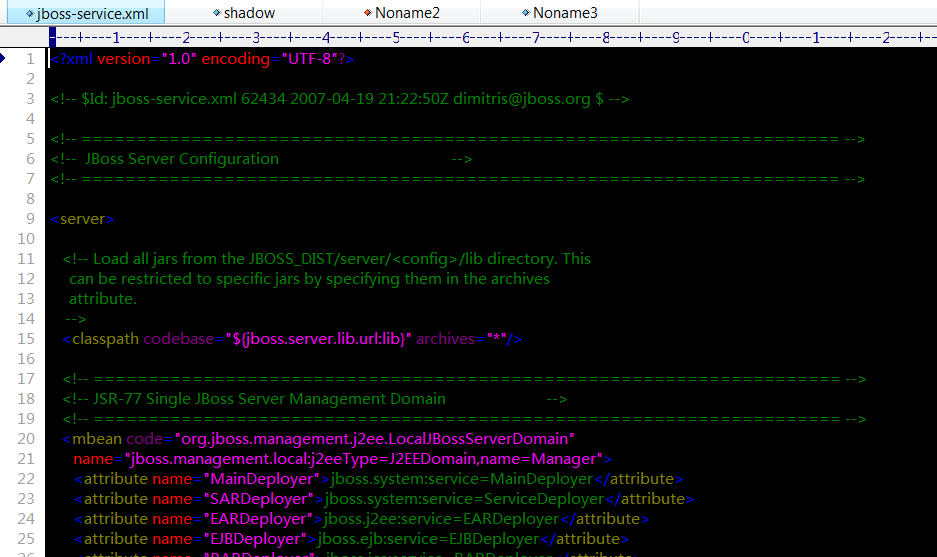937x557 pixels.
Task: Click the xml version declaration on line 1
Action: click(203, 59)
